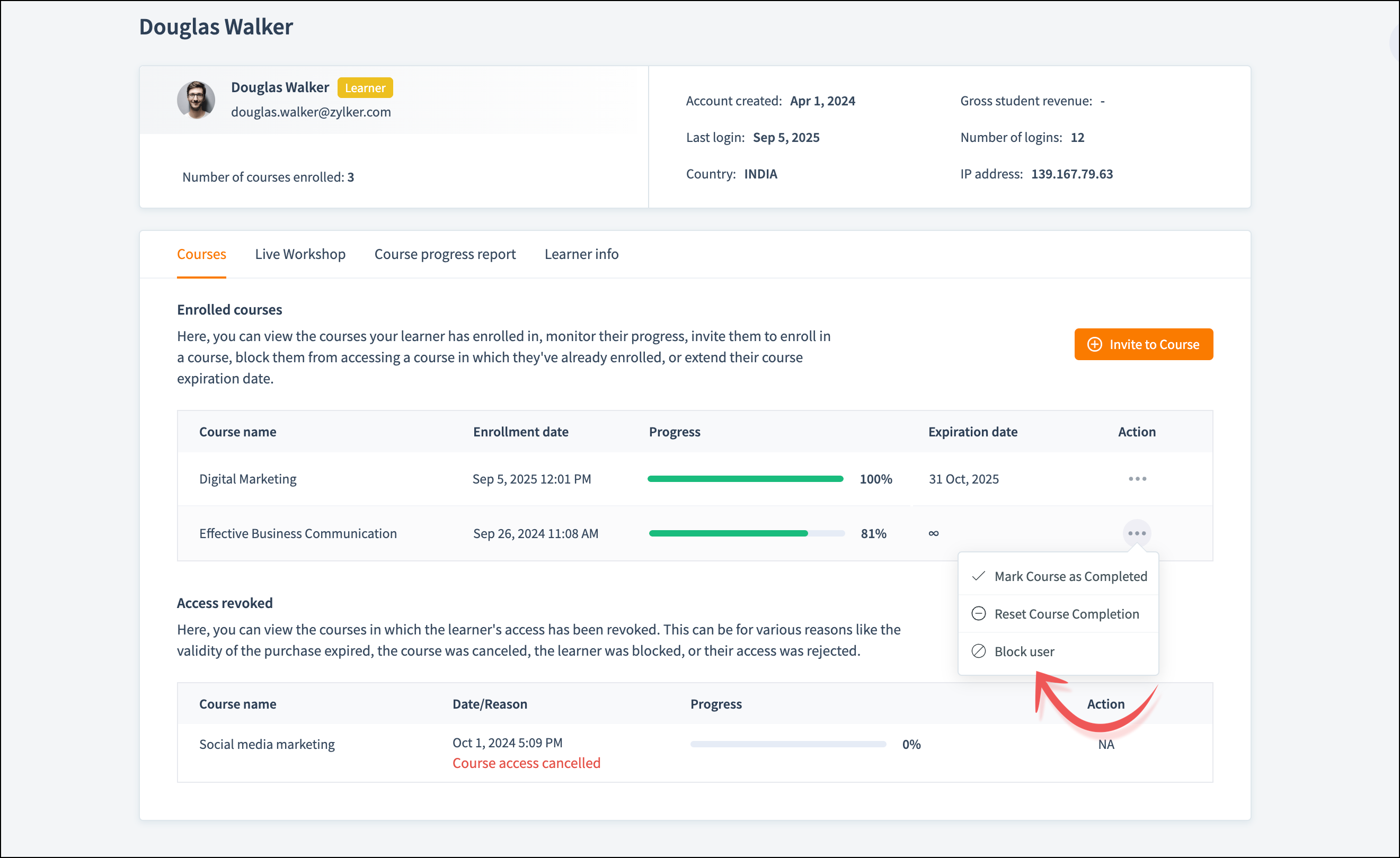Click the plus icon on Invite to Course
The height and width of the screenshot is (858, 1400).
[1094, 344]
